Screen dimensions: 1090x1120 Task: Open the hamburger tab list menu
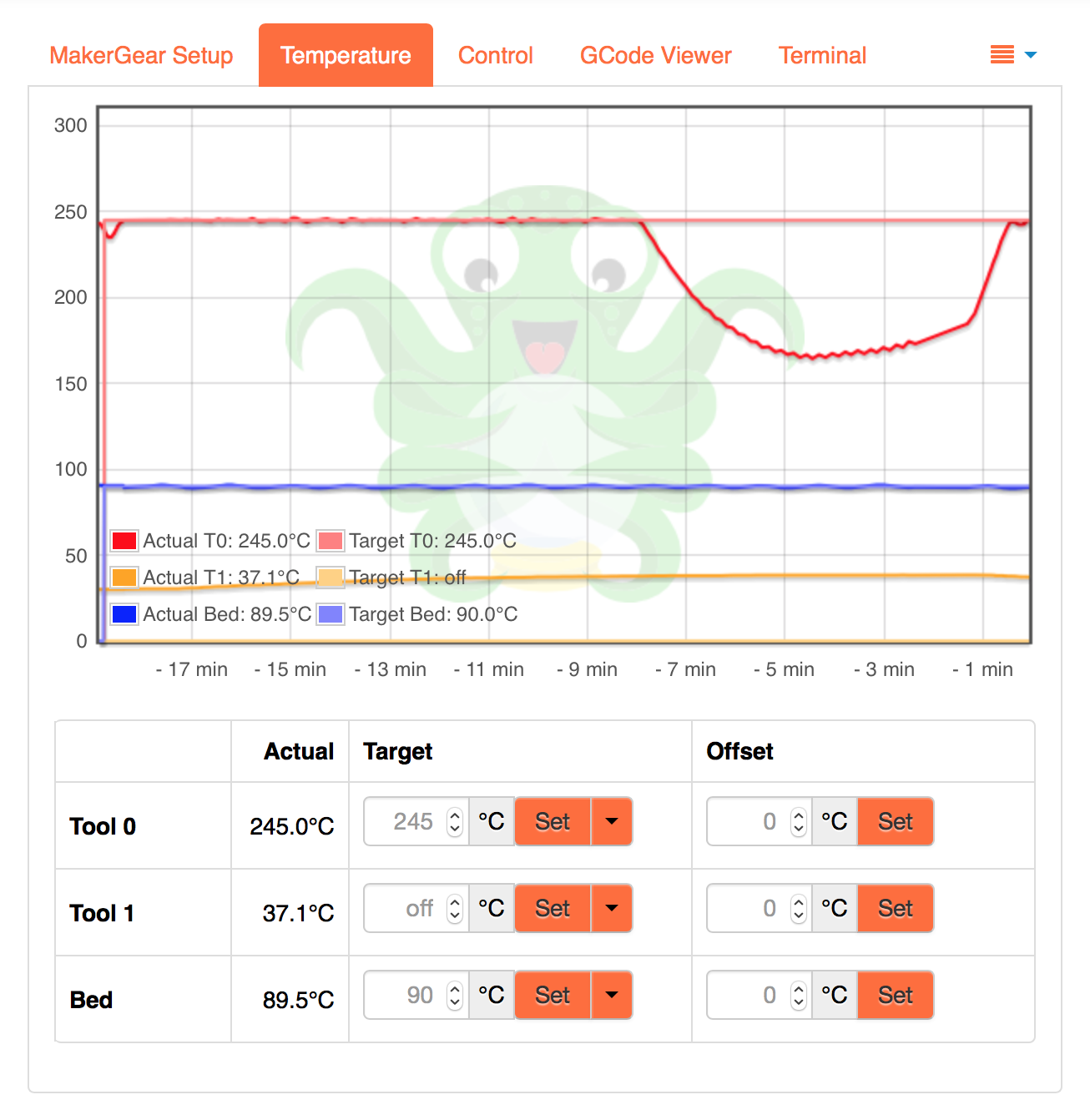click(1012, 55)
